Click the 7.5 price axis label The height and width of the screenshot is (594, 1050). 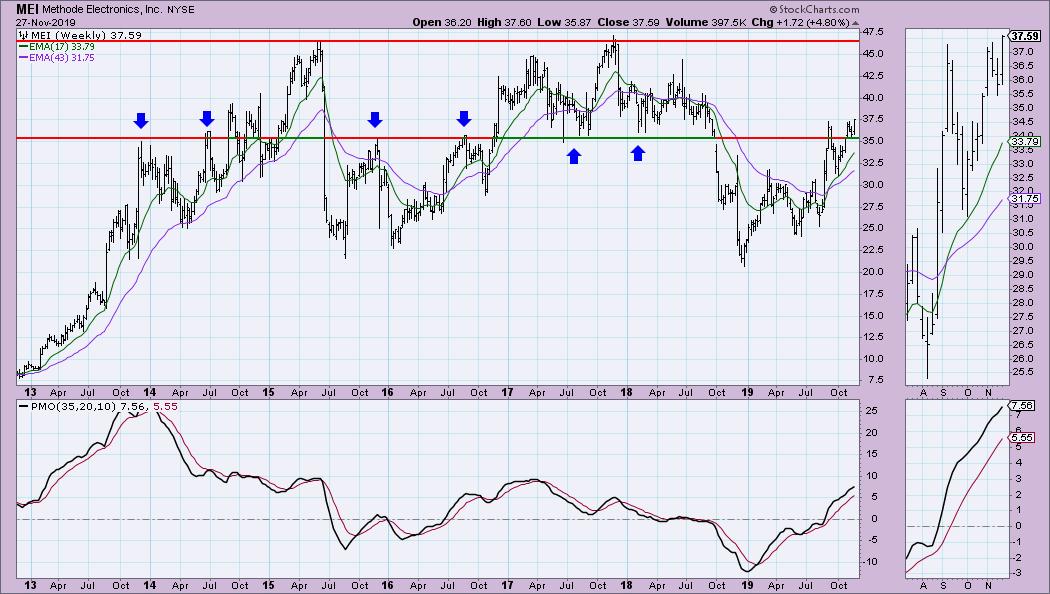[876, 380]
